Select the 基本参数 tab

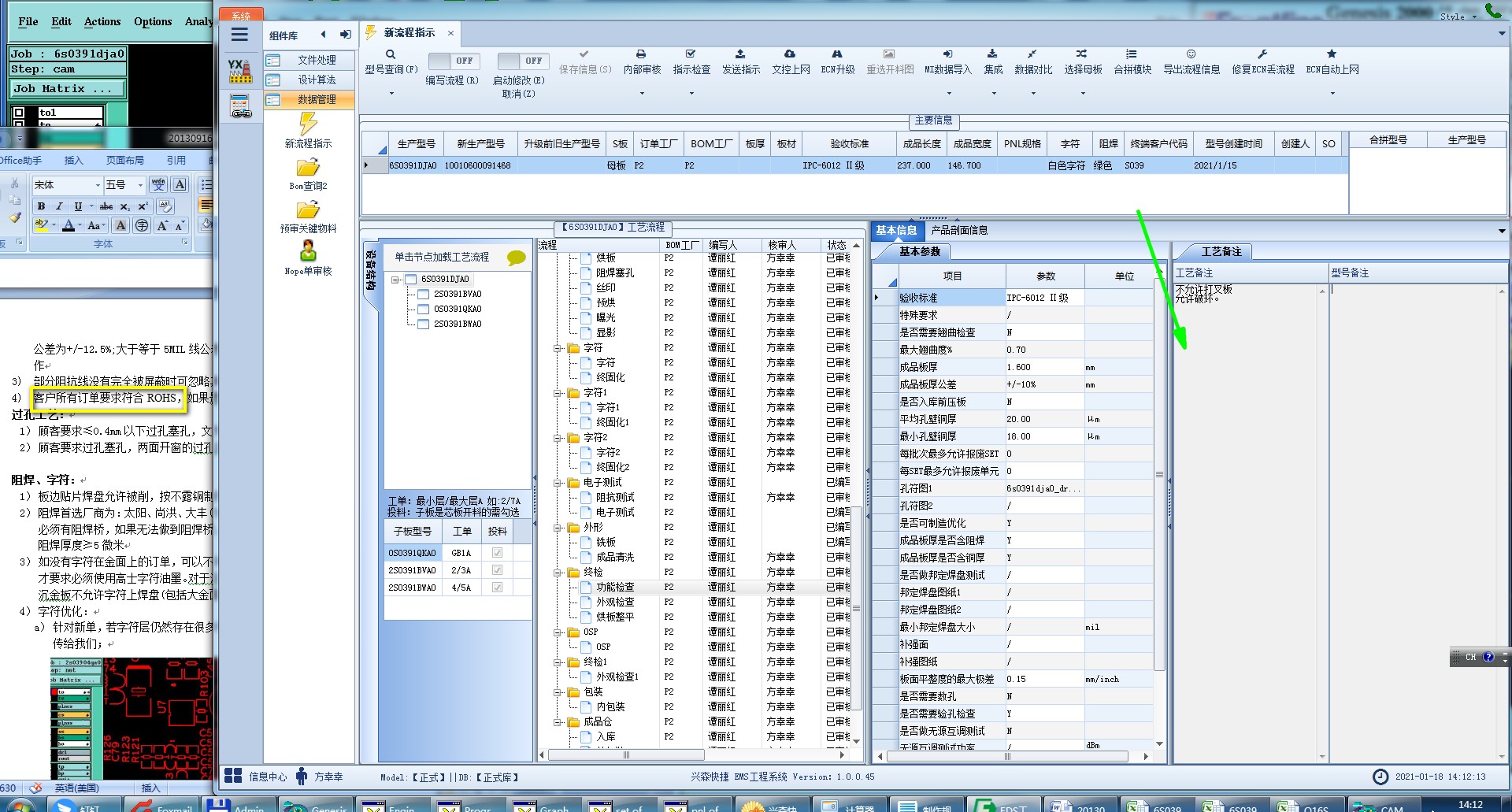tap(919, 251)
